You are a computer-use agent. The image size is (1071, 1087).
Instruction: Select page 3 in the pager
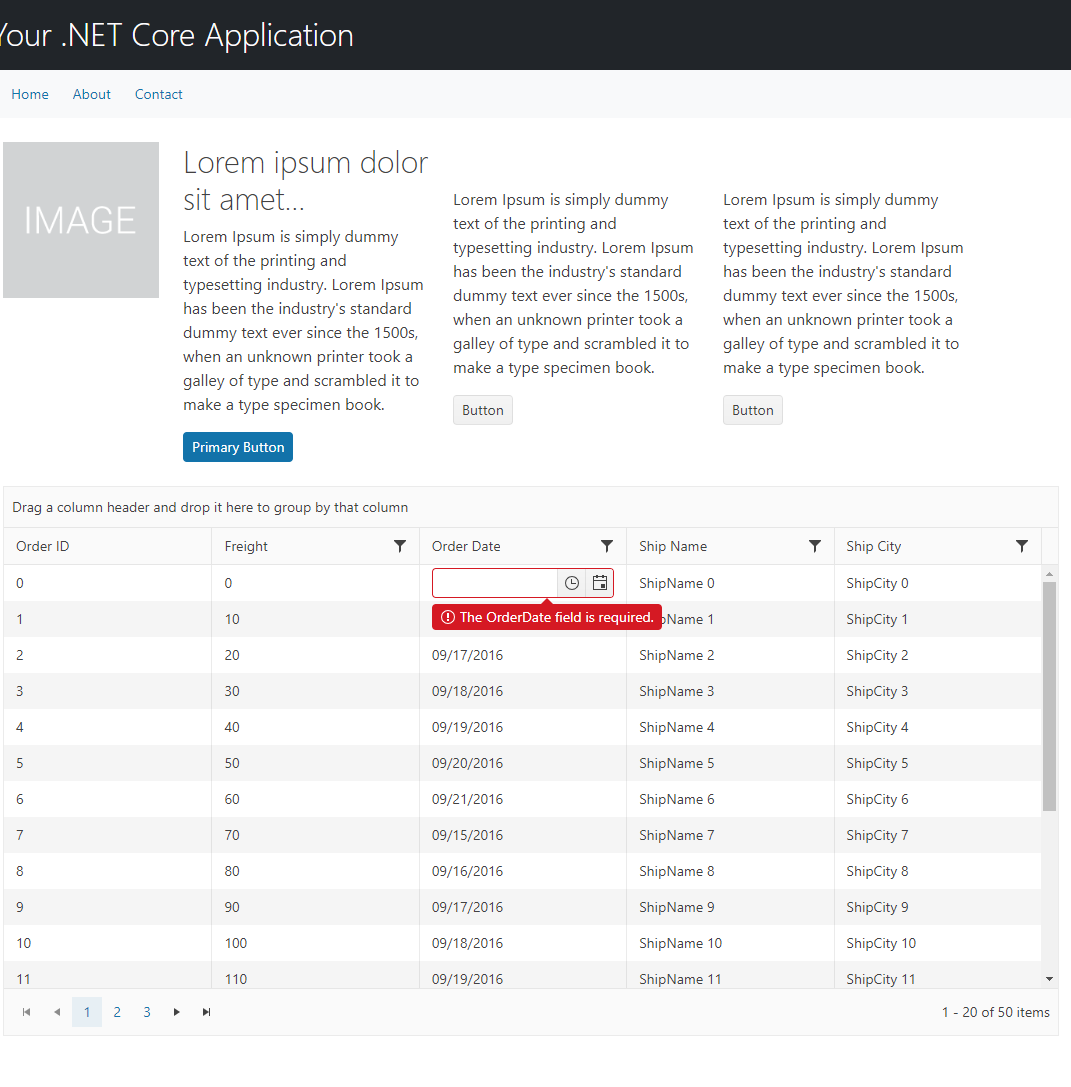(x=147, y=1012)
